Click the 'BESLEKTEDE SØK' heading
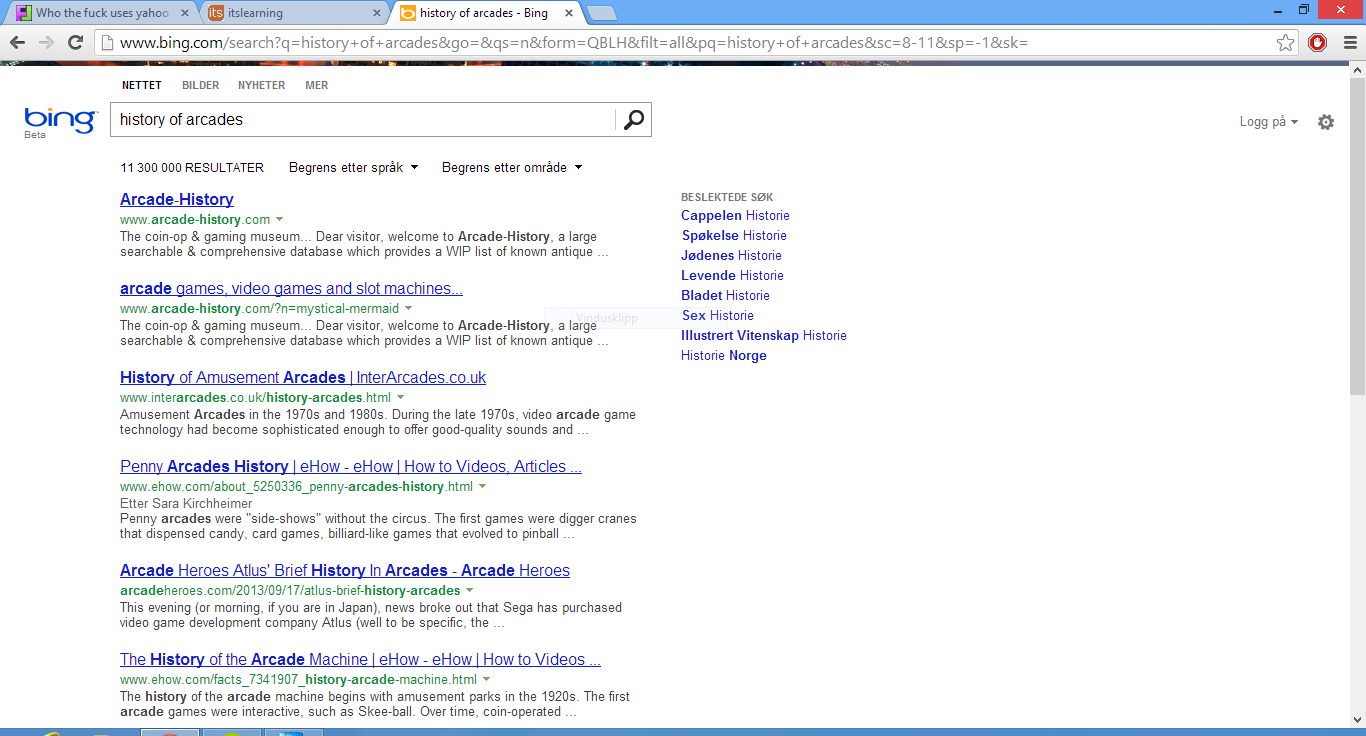Screen dimensions: 1366x736 point(727,197)
